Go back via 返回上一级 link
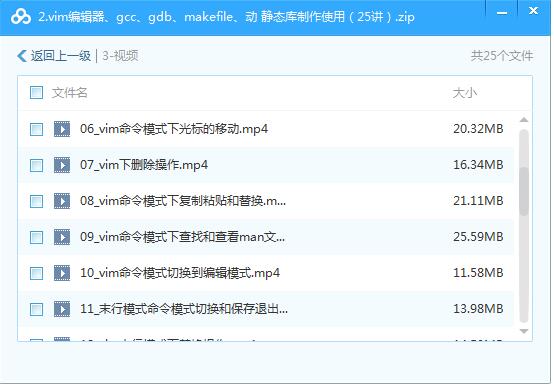This screenshot has height=384, width=554. point(60,56)
